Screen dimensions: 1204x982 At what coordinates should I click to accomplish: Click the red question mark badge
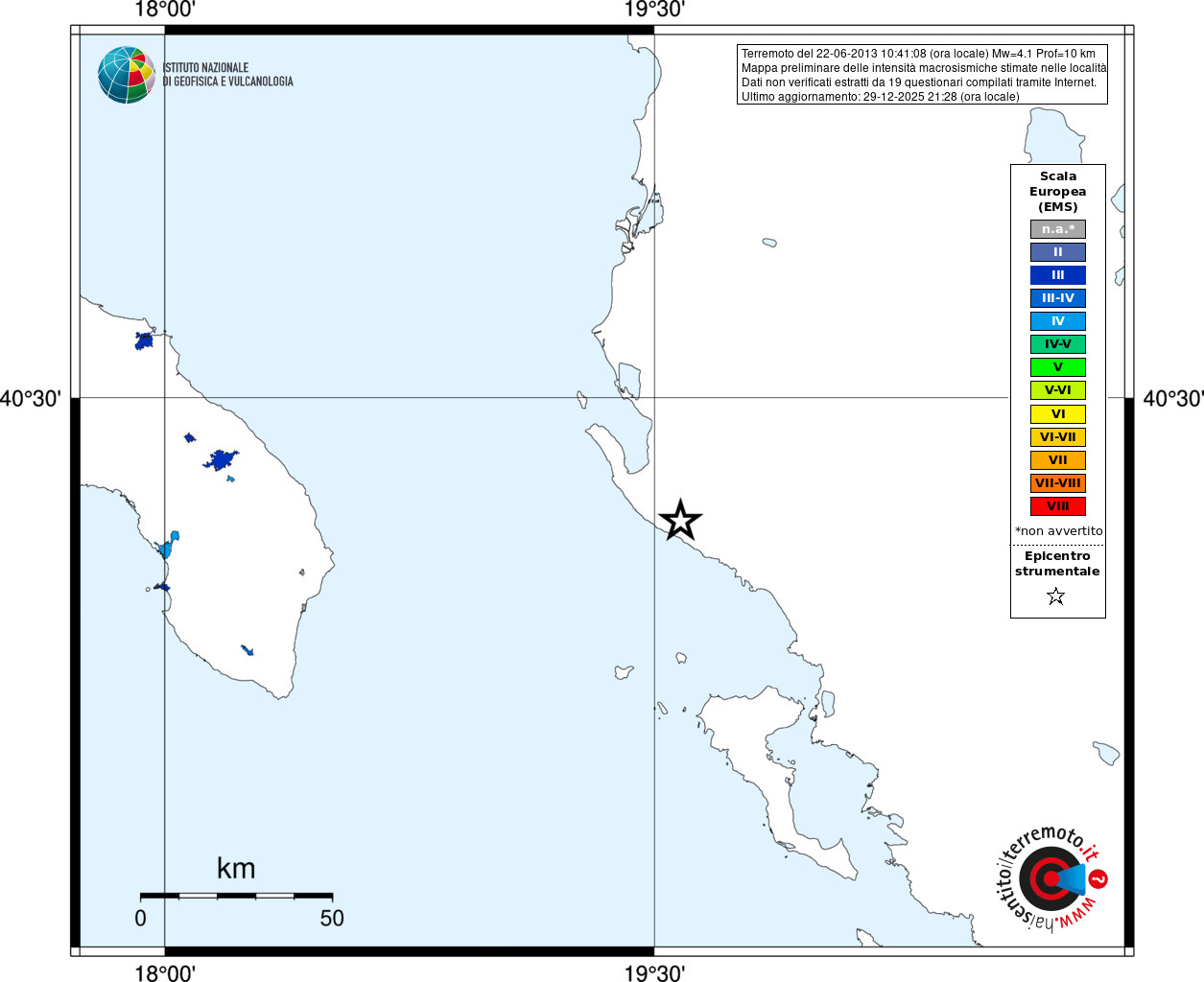click(x=1098, y=878)
